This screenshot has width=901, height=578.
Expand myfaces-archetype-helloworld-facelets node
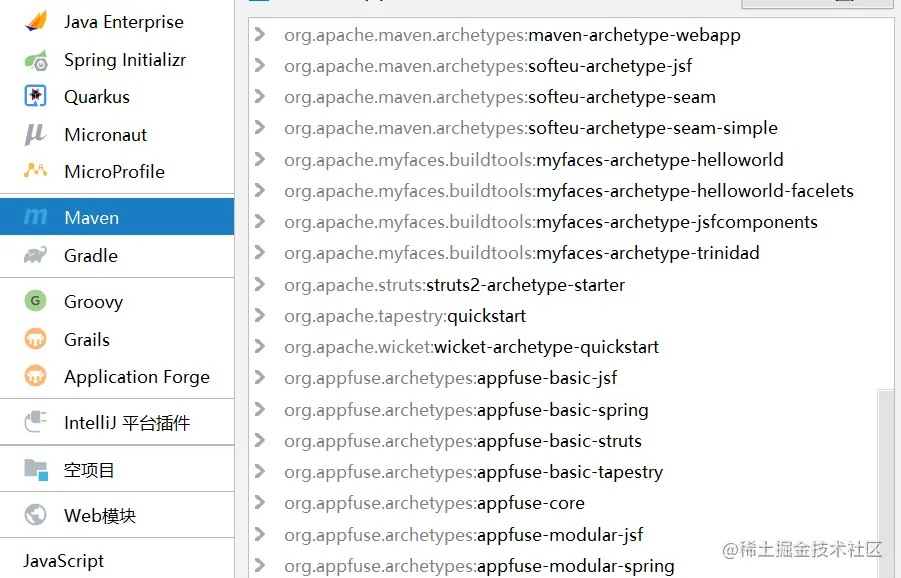(x=260, y=190)
